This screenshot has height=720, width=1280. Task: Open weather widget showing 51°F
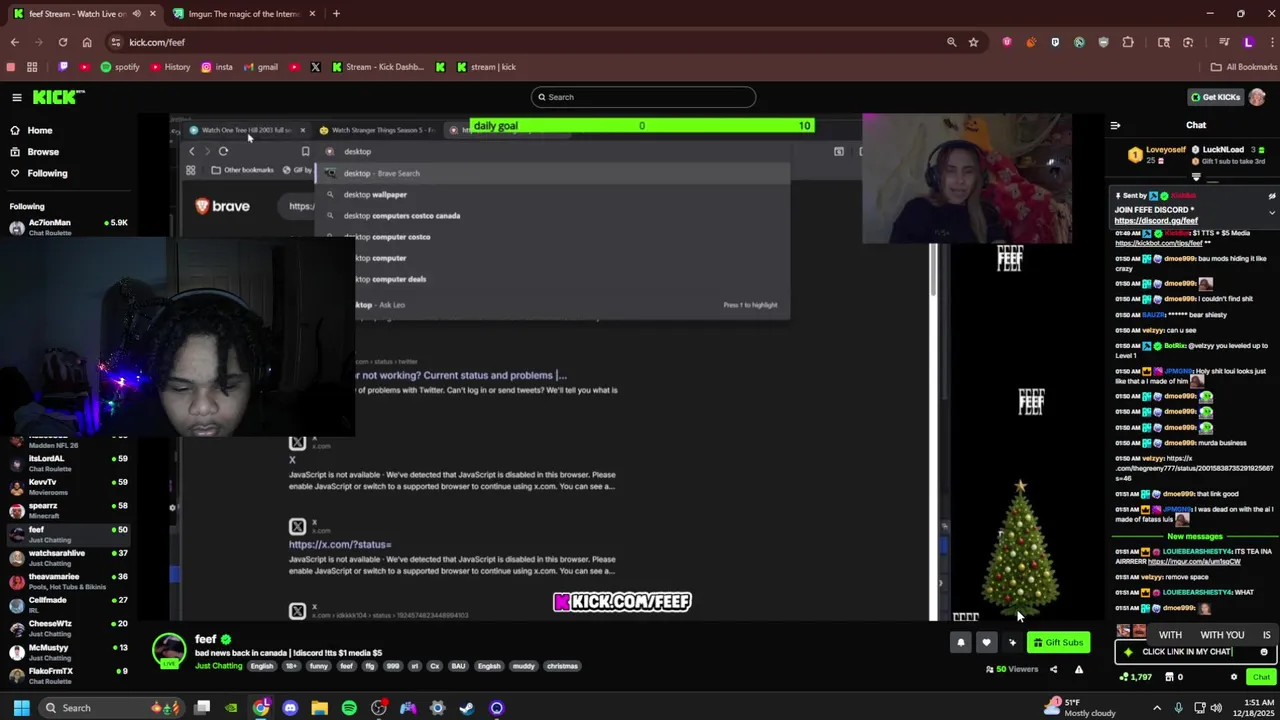tap(1078, 708)
